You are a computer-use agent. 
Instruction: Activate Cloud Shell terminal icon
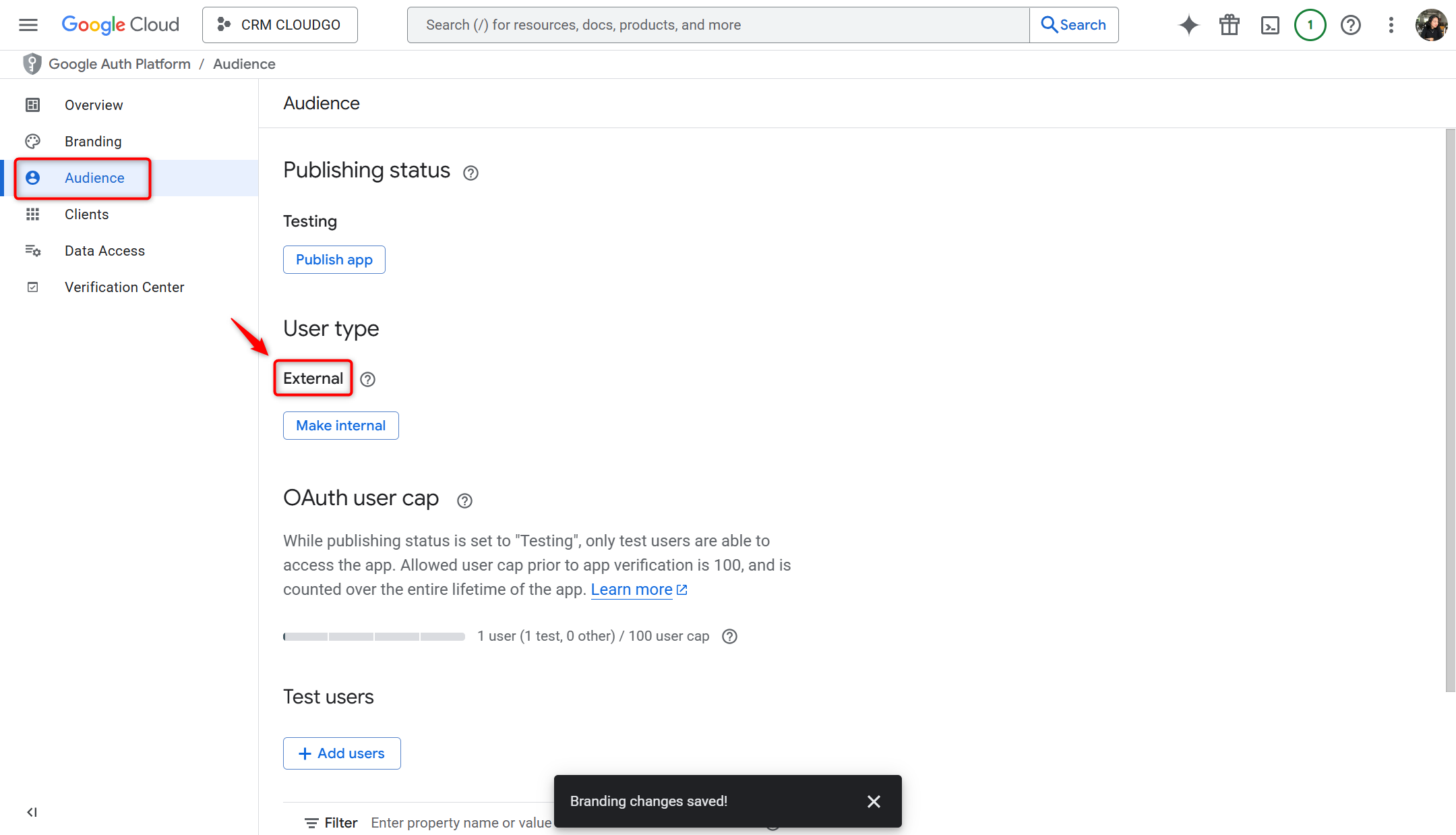click(x=1270, y=24)
